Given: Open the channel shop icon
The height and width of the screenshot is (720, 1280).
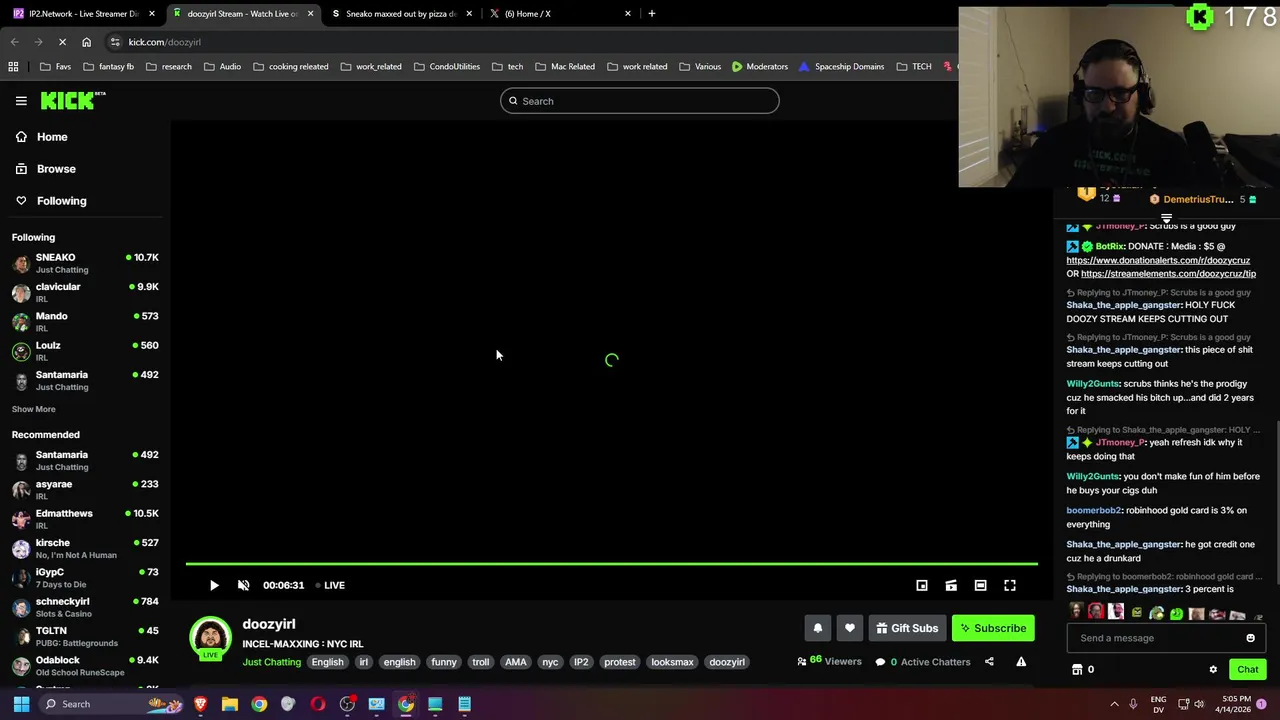Looking at the screenshot, I should tap(1077, 670).
